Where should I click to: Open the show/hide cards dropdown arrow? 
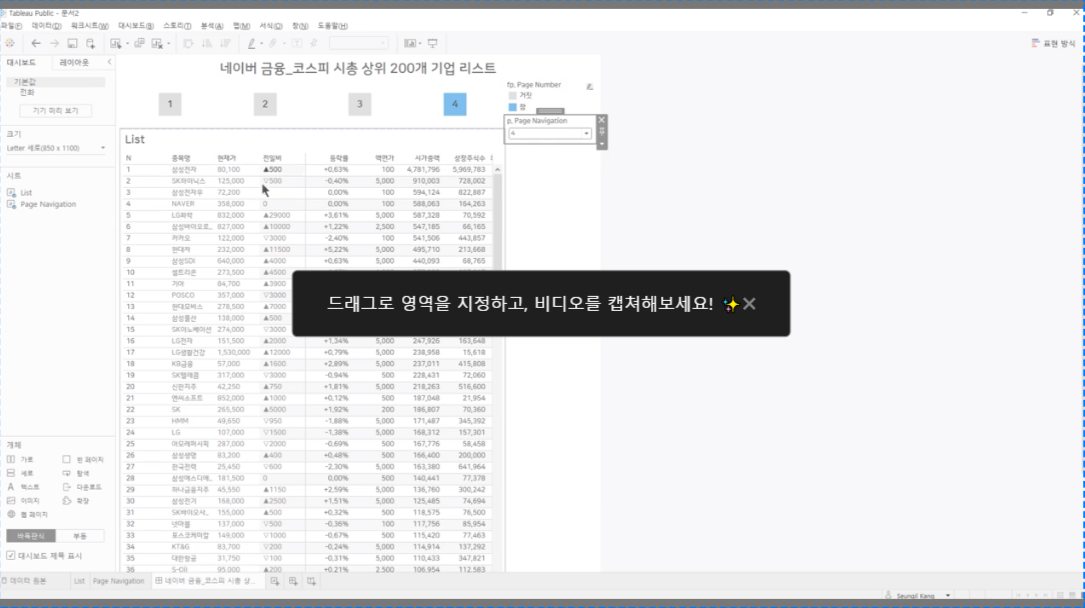click(420, 44)
